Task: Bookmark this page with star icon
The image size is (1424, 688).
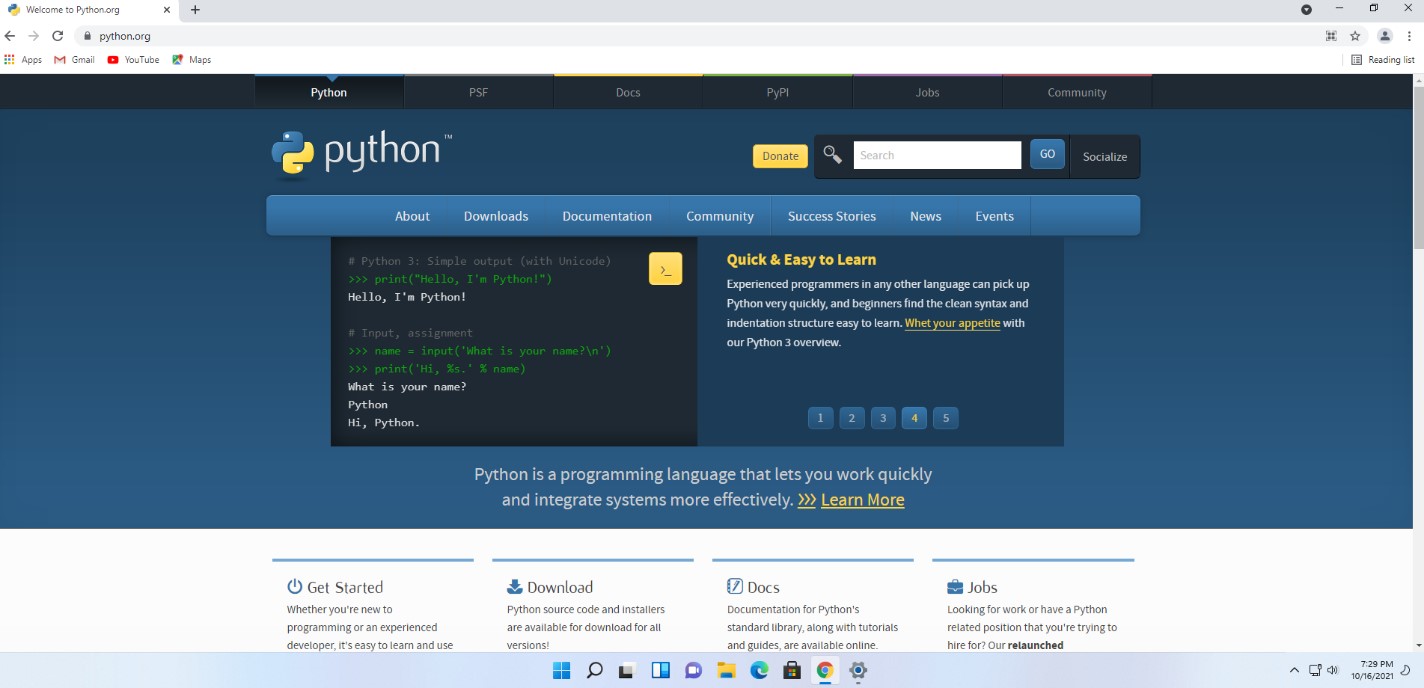Action: tap(1355, 36)
